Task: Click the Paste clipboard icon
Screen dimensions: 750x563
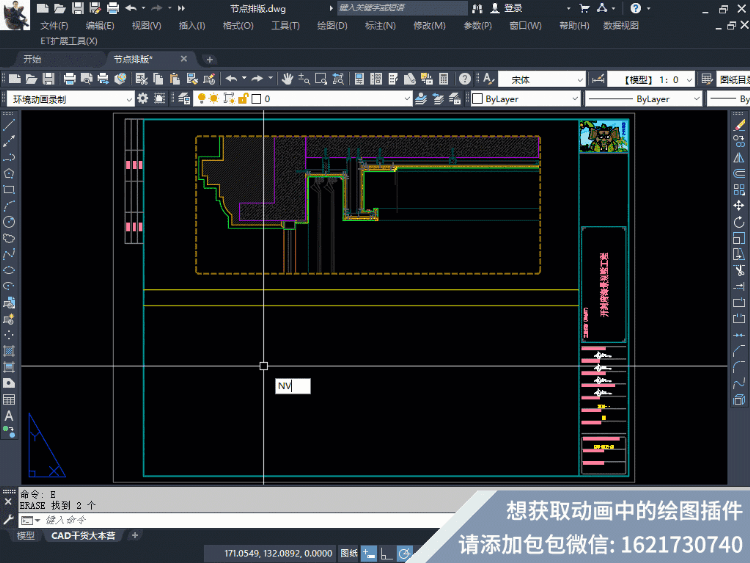Action: (175, 79)
